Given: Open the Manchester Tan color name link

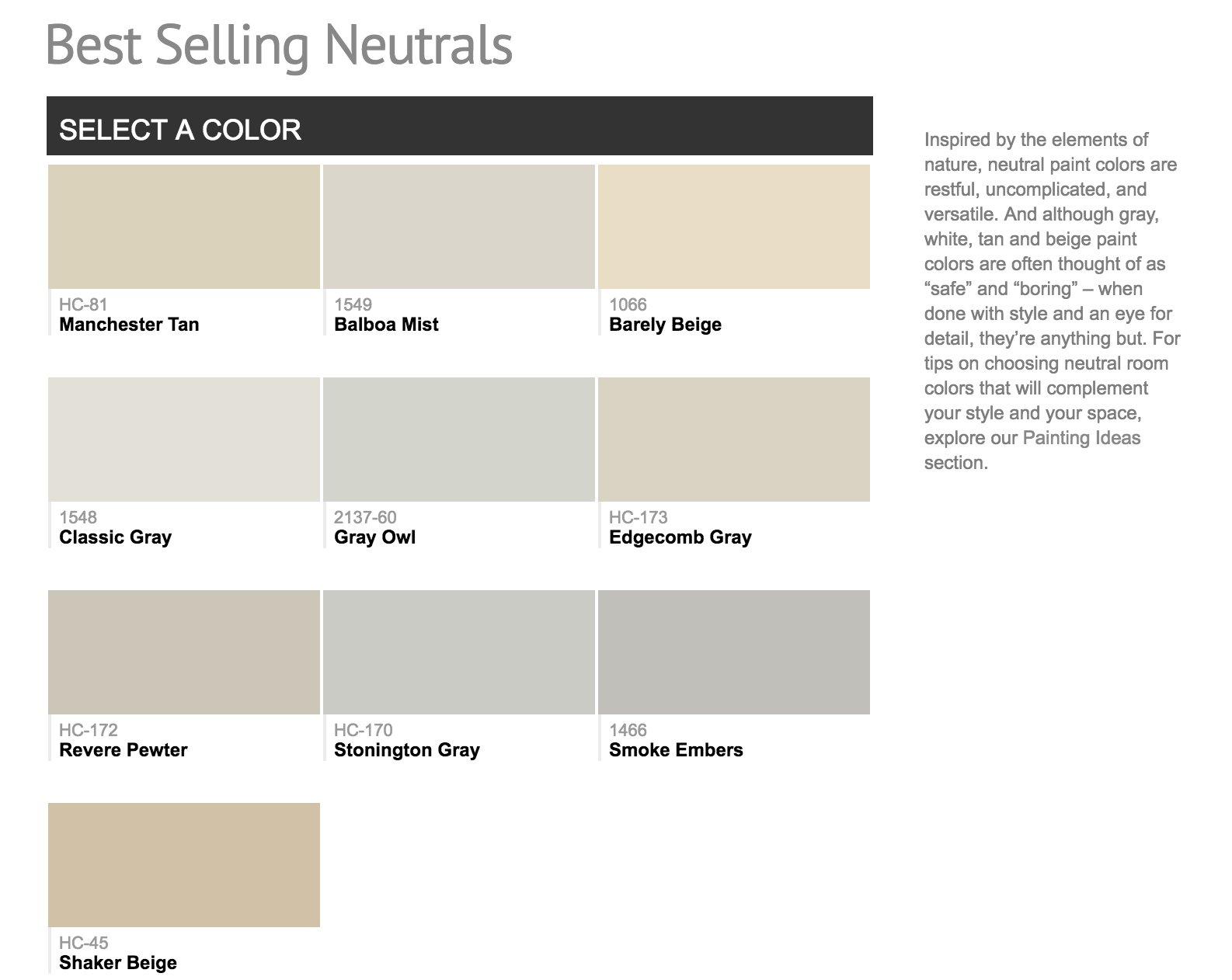Looking at the screenshot, I should (x=128, y=325).
